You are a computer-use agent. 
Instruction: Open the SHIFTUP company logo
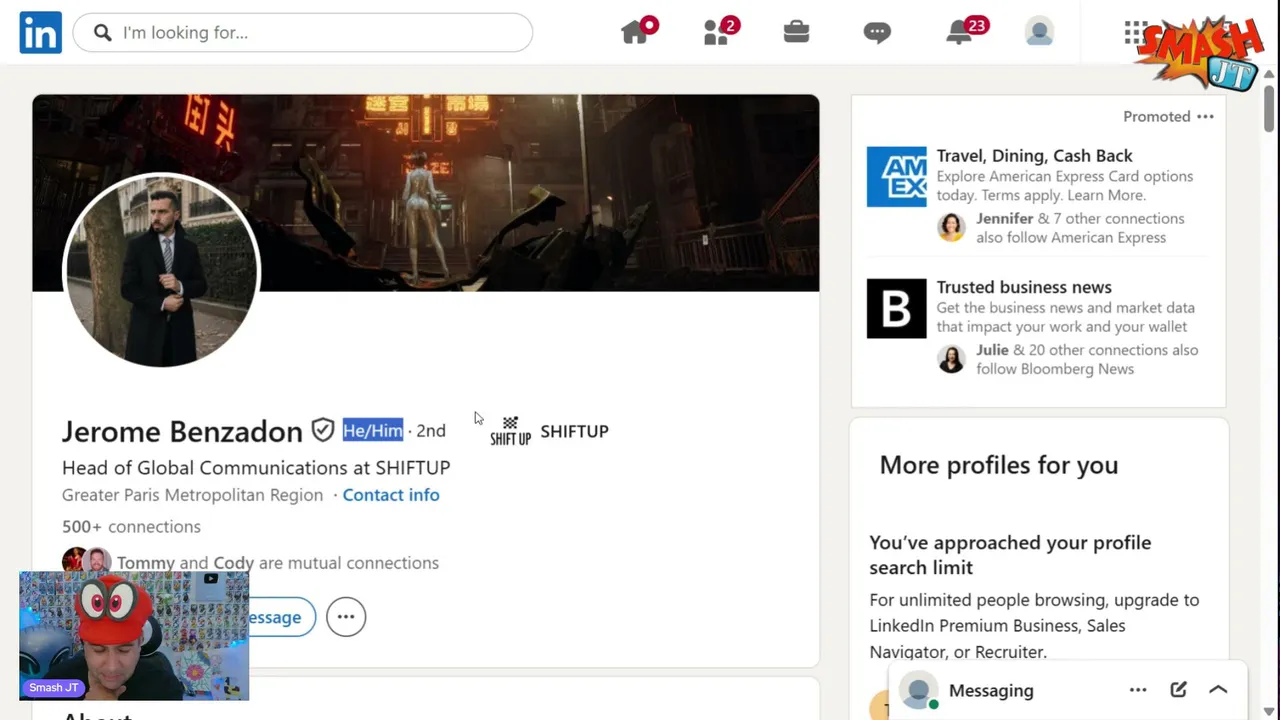(x=510, y=431)
